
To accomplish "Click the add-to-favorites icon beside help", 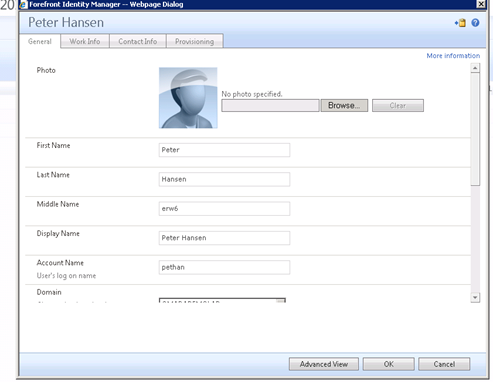I will pos(460,23).
